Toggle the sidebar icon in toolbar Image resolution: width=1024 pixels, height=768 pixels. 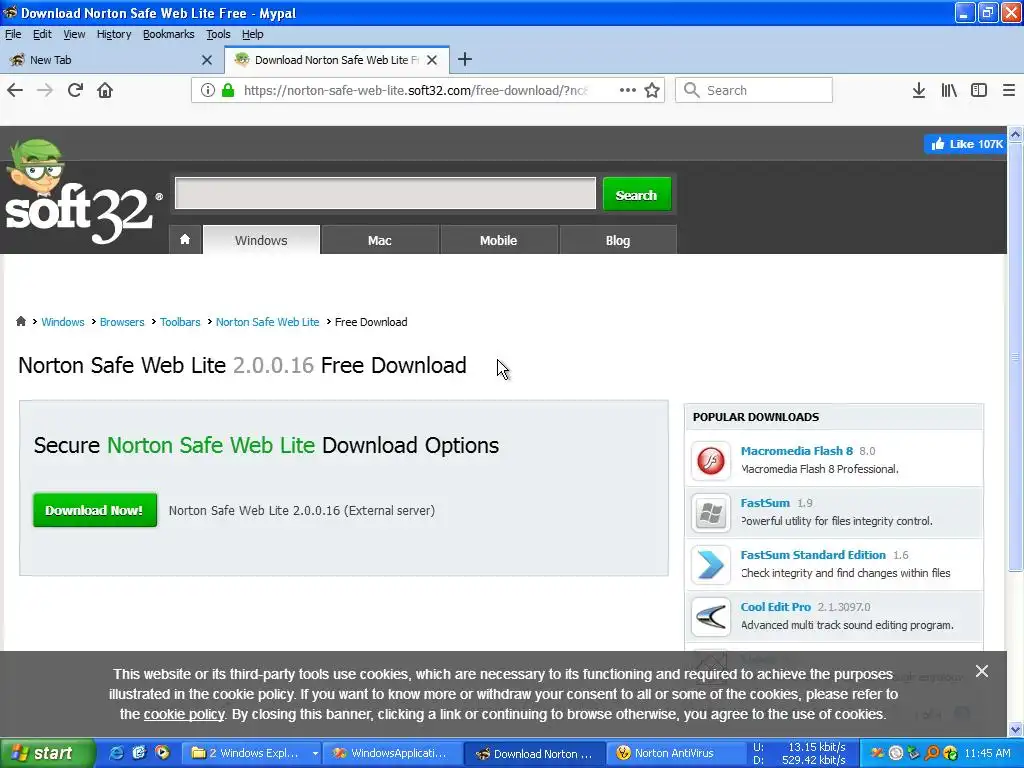[979, 90]
